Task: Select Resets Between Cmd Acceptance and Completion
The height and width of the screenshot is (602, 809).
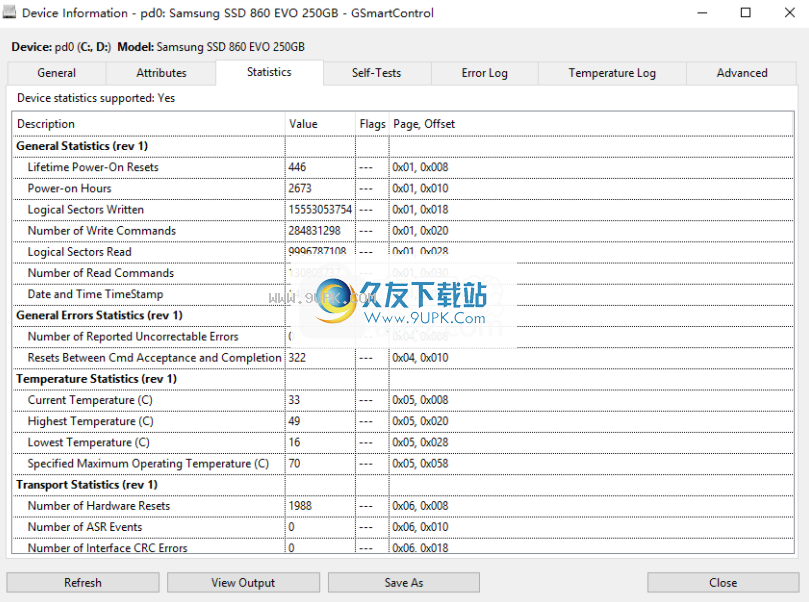Action: pos(403,357)
